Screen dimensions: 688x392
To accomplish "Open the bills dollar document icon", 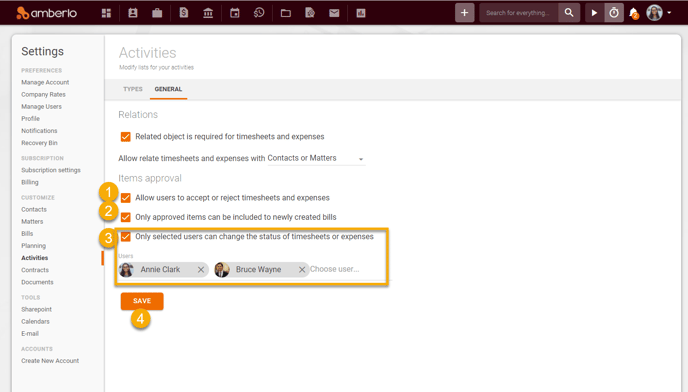I will pos(183,13).
